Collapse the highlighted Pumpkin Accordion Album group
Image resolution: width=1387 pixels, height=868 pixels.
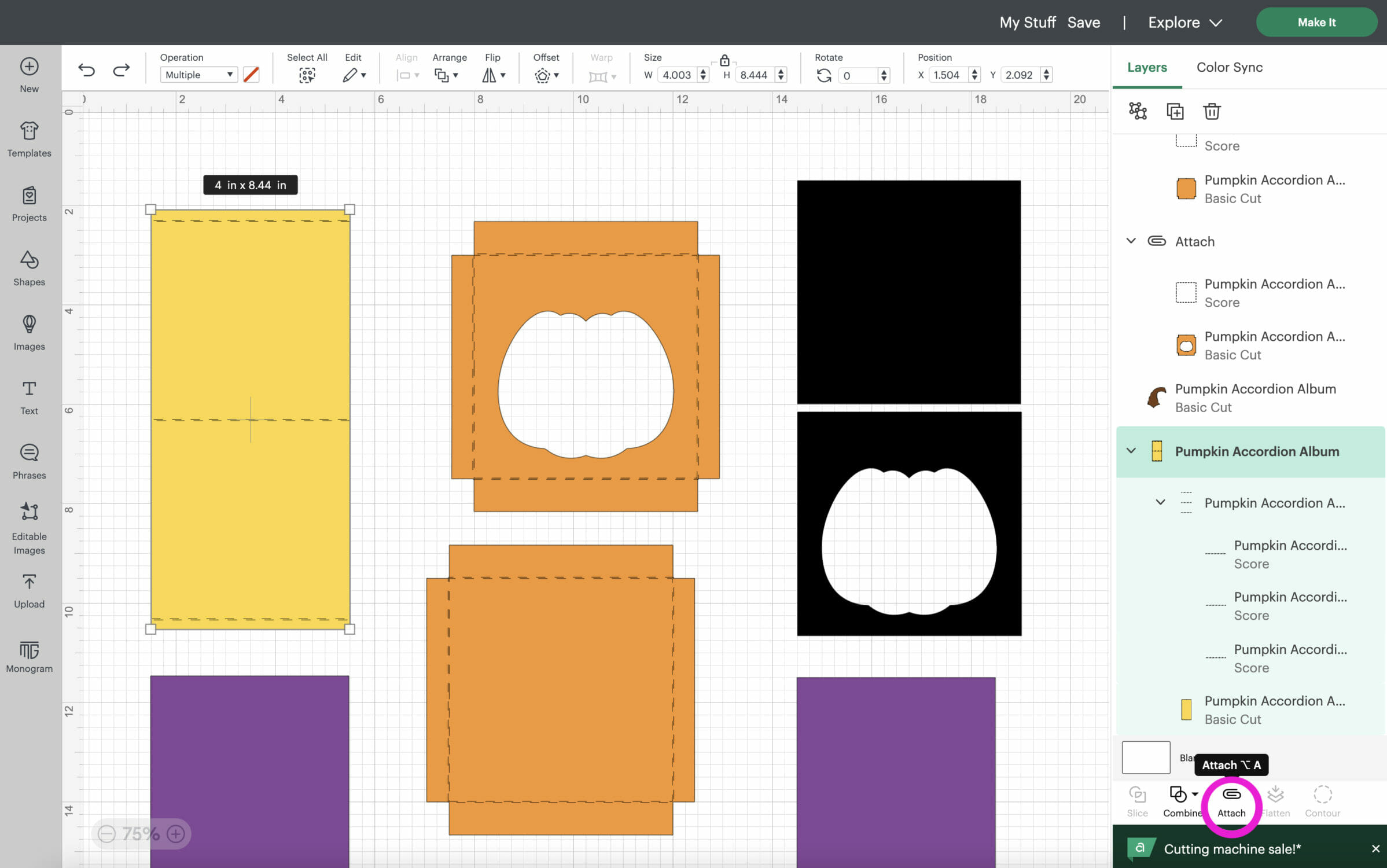[1131, 451]
